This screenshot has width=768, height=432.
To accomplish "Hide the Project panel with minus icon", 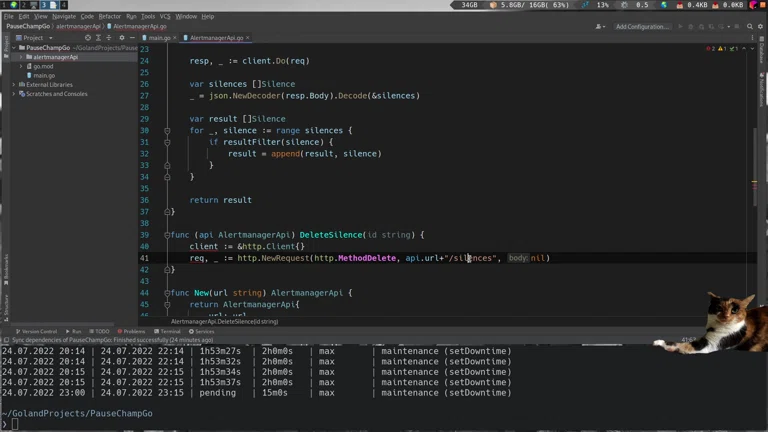I will pyautogui.click(x=132, y=38).
